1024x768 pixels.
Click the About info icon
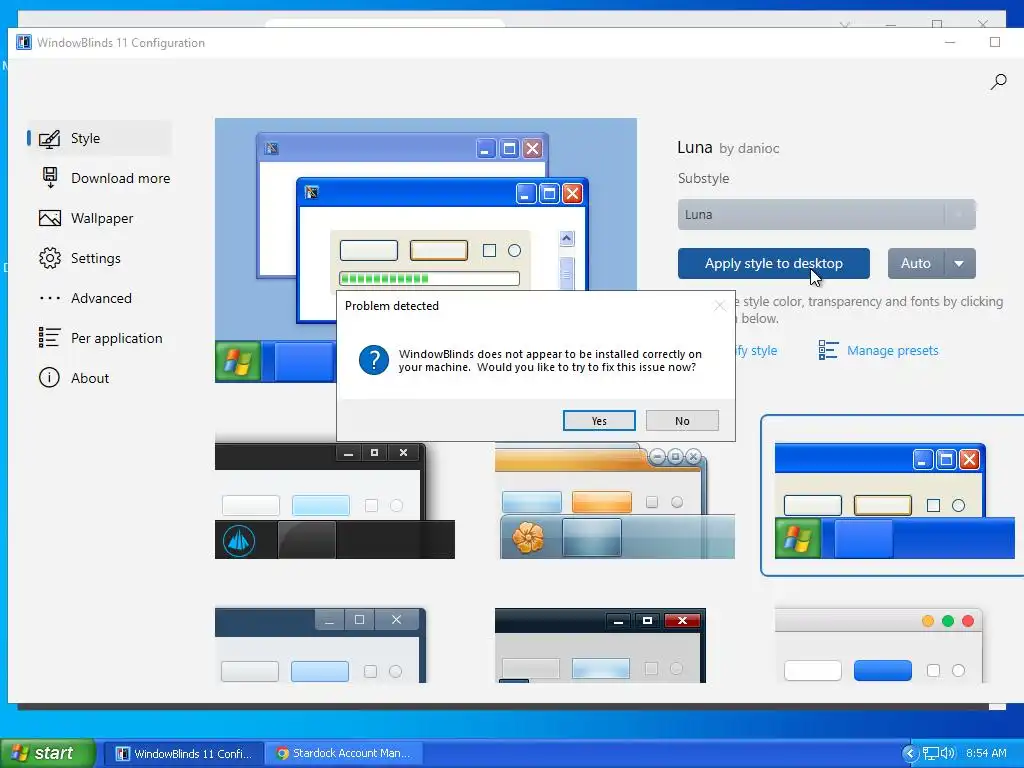[50, 377]
